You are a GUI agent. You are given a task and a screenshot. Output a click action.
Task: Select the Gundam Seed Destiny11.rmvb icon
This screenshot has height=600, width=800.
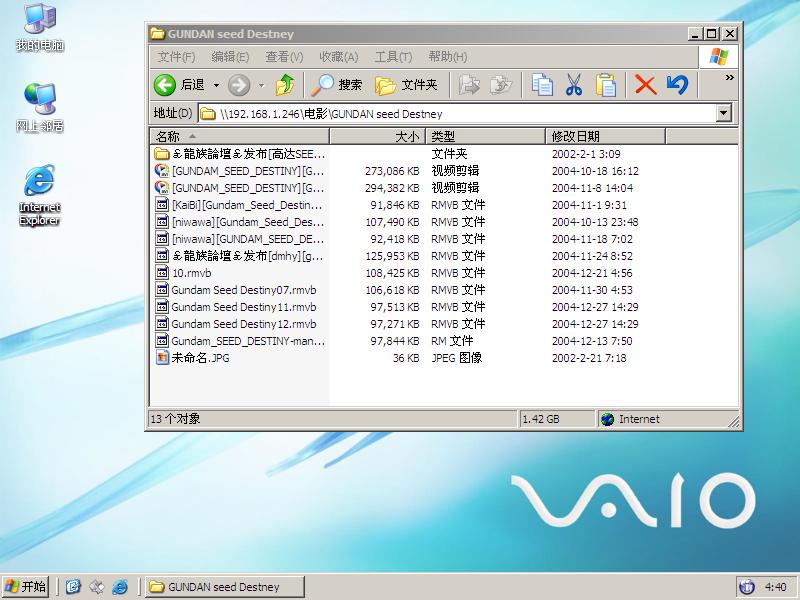162,307
